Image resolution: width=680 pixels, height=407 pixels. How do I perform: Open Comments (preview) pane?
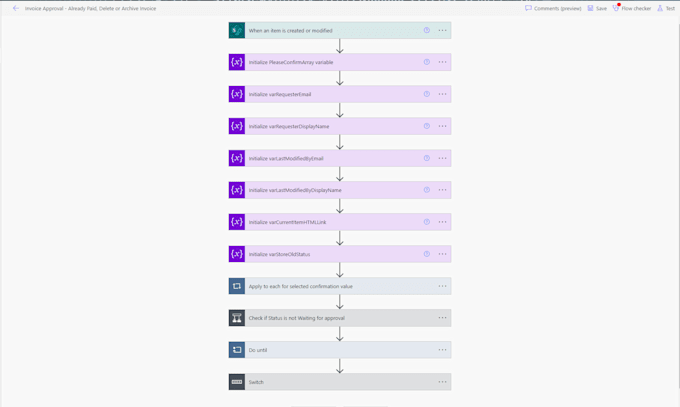[x=553, y=8]
